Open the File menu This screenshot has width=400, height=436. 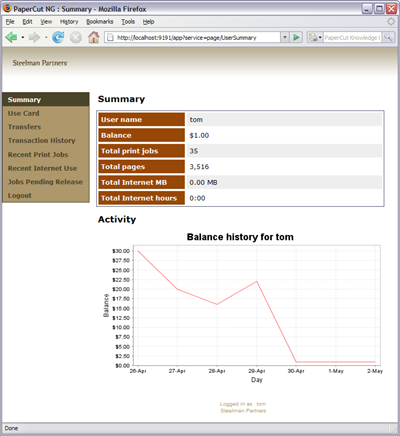coord(10,22)
